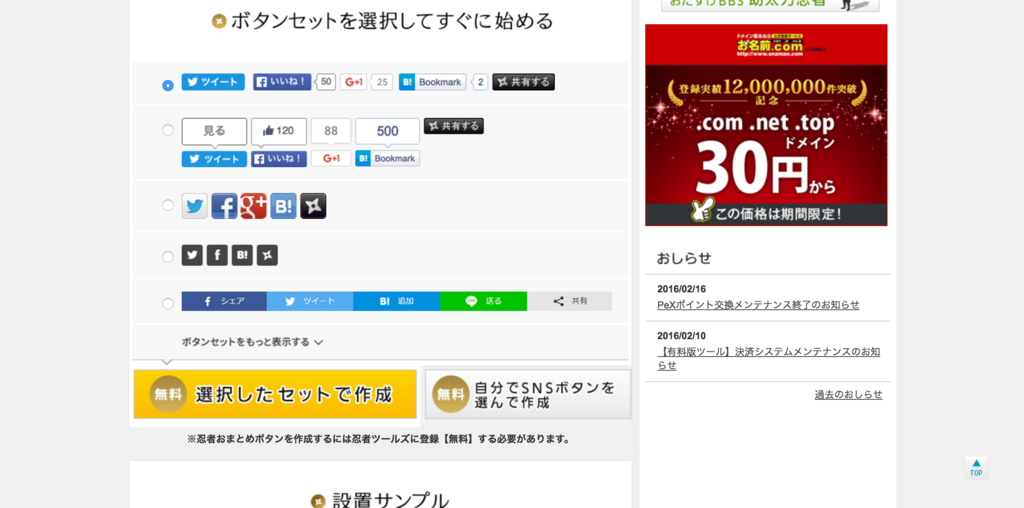
Task: Click the large Facebook icon
Action: 224,206
